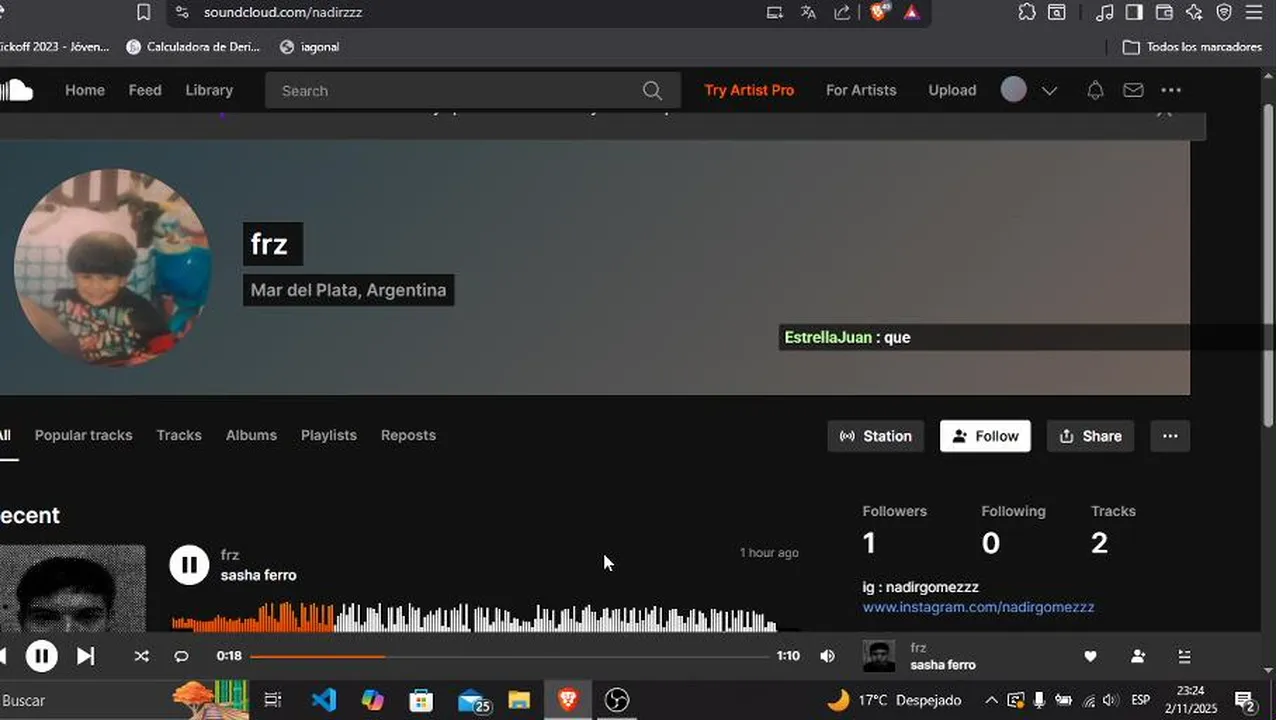Screen dimensions: 1276x720
Task: Open the messages envelope icon
Action: [1133, 90]
